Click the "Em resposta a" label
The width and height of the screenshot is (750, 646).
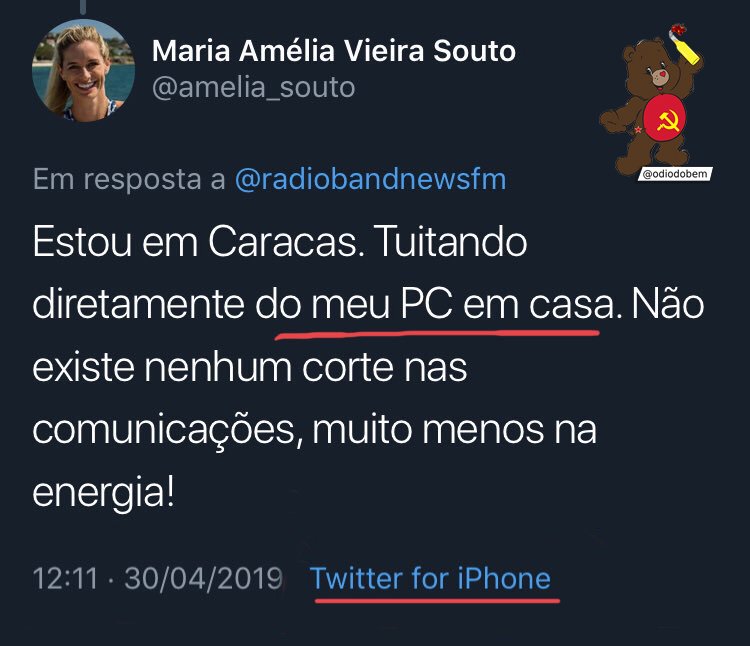point(129,179)
